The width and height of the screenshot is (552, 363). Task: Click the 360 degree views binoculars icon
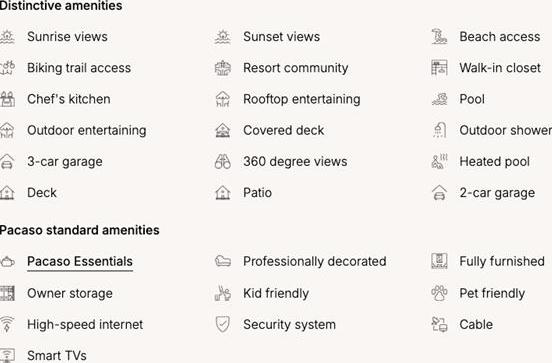(222, 162)
